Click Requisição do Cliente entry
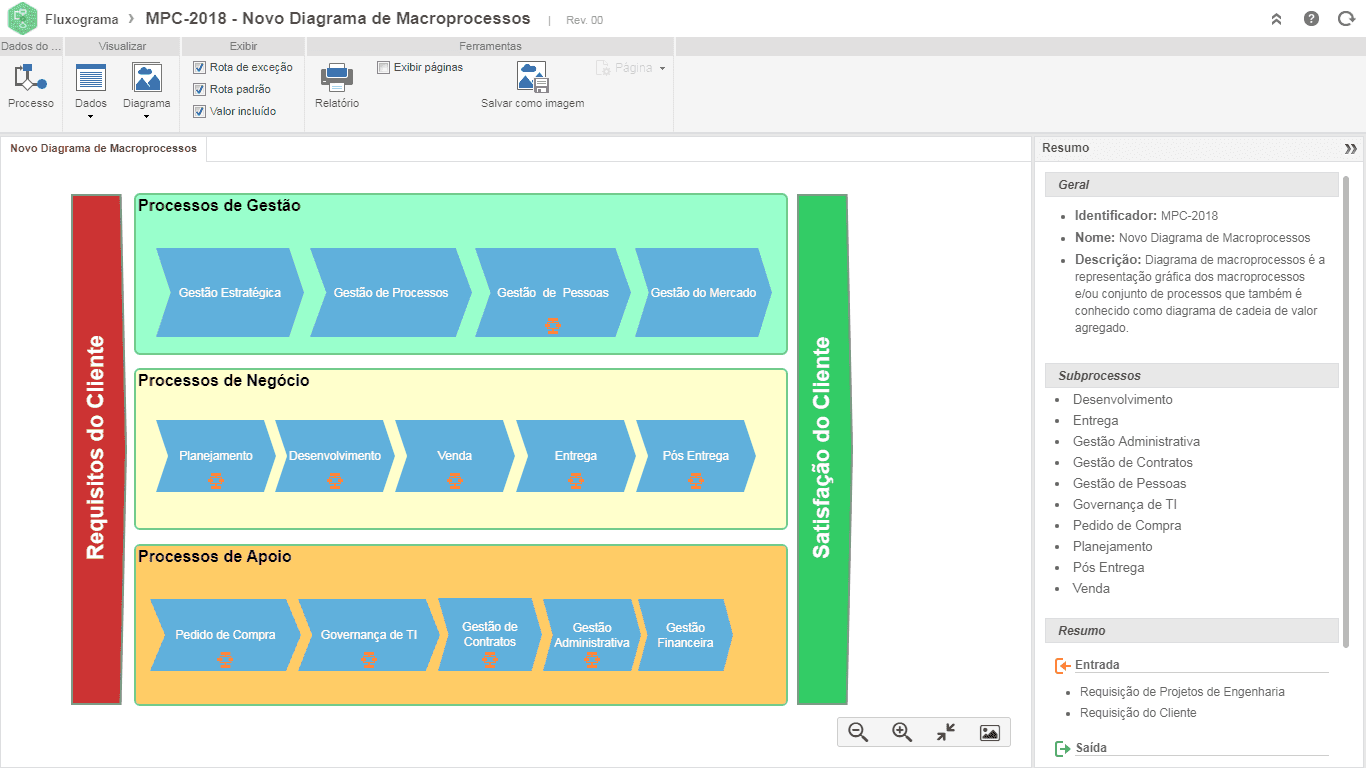 click(x=1138, y=713)
